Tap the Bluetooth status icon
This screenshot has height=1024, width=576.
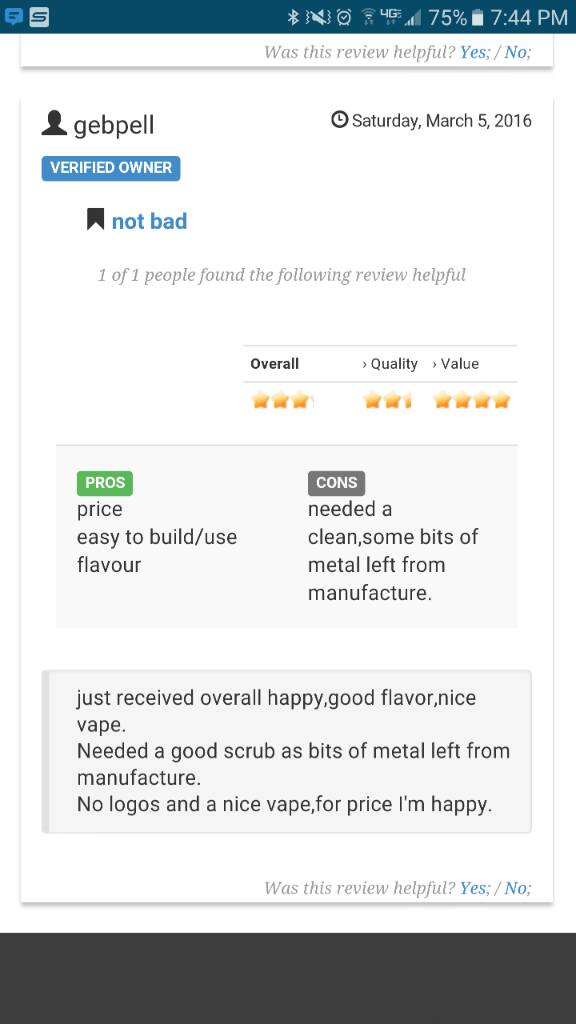click(293, 17)
